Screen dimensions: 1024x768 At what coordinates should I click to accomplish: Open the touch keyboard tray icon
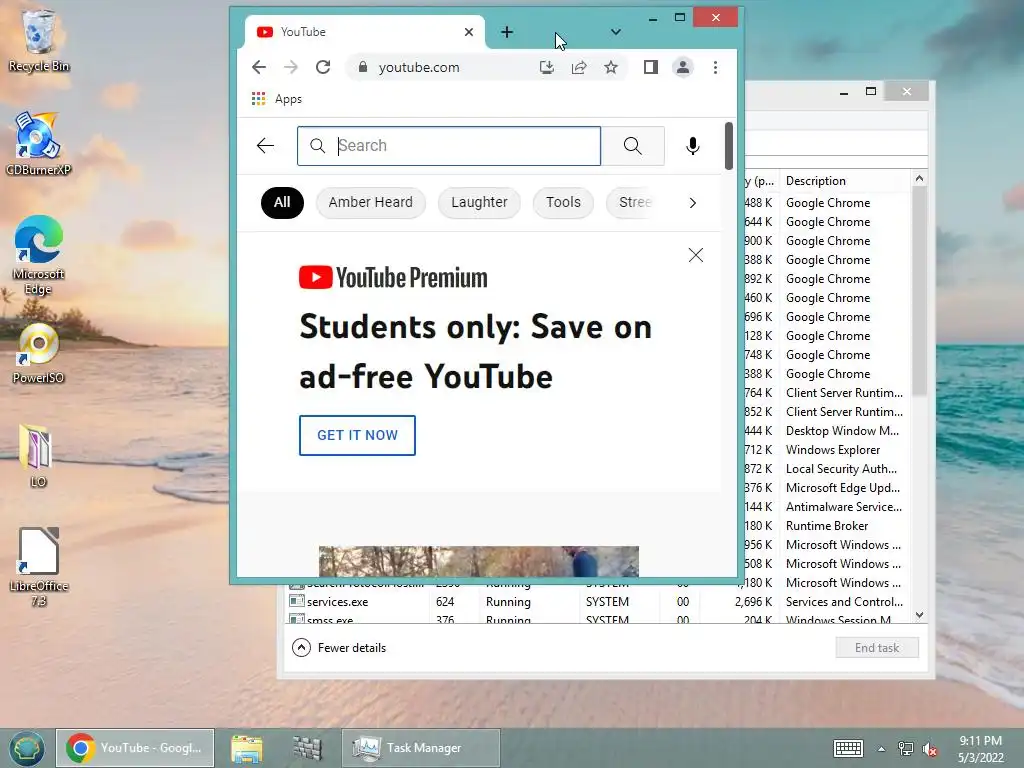(x=848, y=748)
